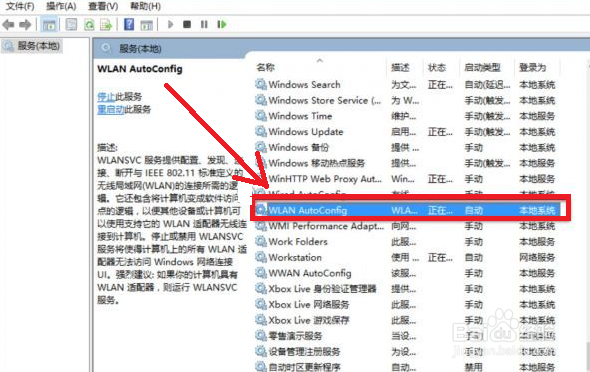The height and width of the screenshot is (372, 590).
Task: Click the gear icon beside Xbox Live 游戏保存
Action: click(261, 320)
